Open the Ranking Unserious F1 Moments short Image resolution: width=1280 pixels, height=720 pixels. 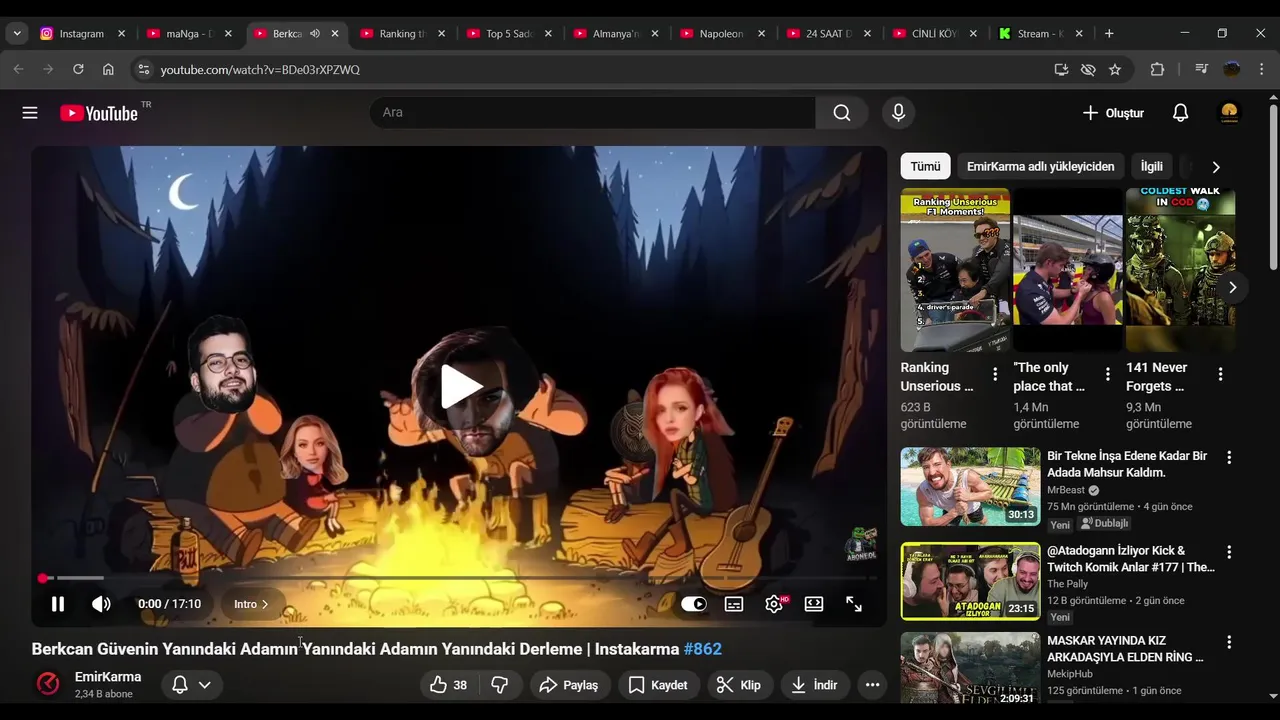(955, 270)
